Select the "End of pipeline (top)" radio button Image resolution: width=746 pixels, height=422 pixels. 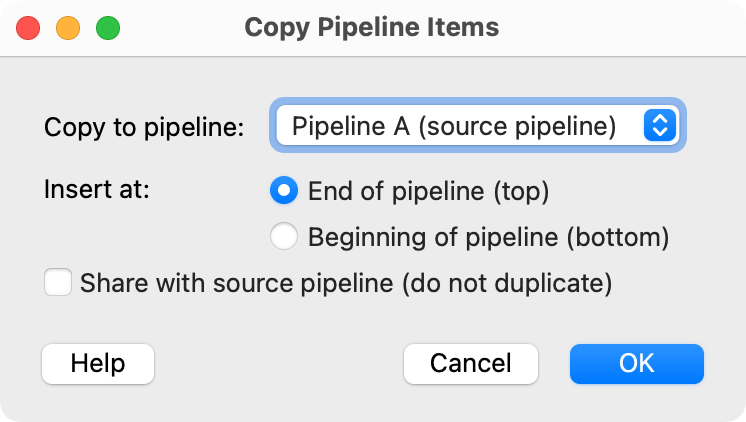[x=285, y=189]
